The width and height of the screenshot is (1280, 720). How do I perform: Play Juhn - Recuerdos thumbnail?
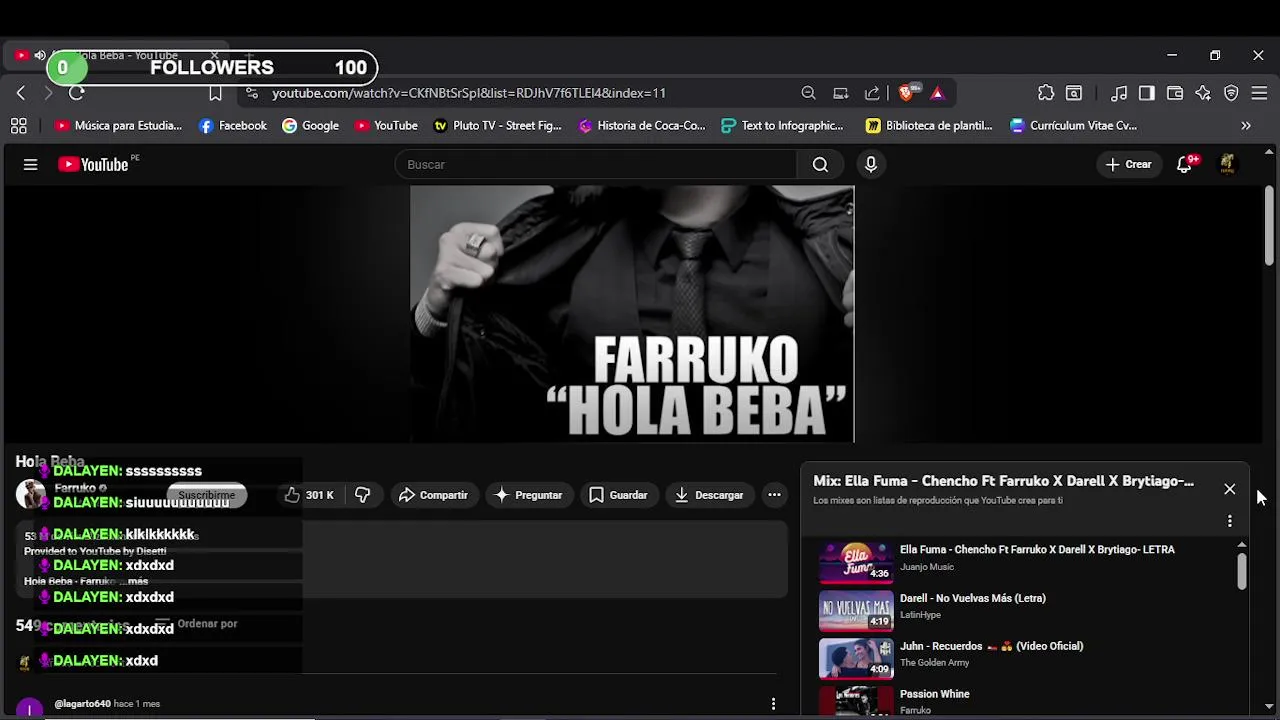[856, 658]
